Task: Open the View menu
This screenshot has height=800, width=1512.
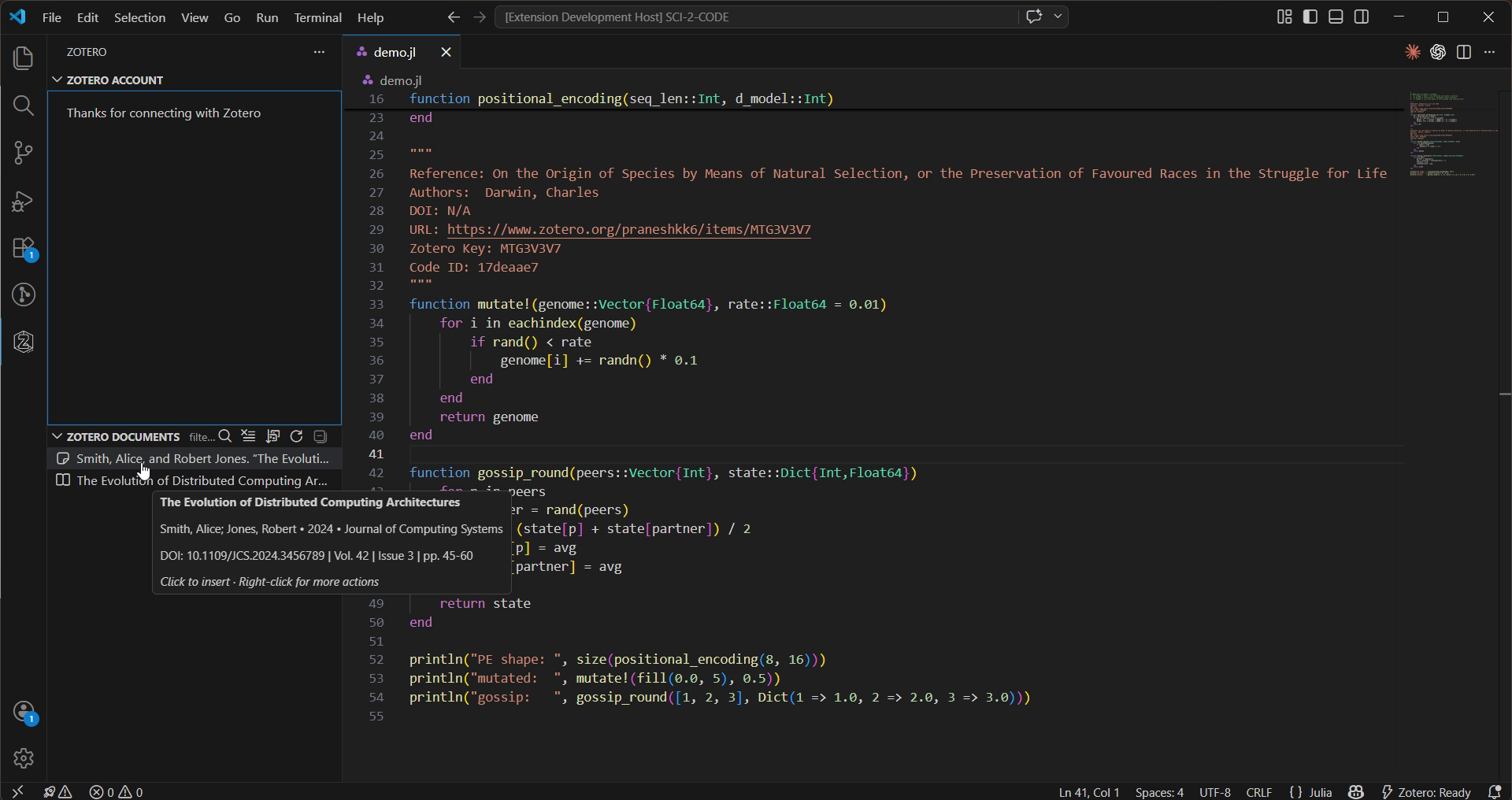Action: point(195,17)
